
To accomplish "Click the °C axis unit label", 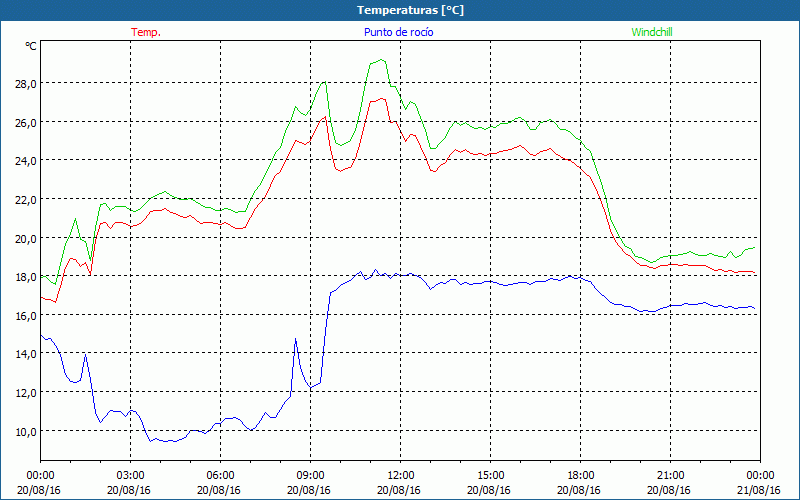I will point(31,46).
